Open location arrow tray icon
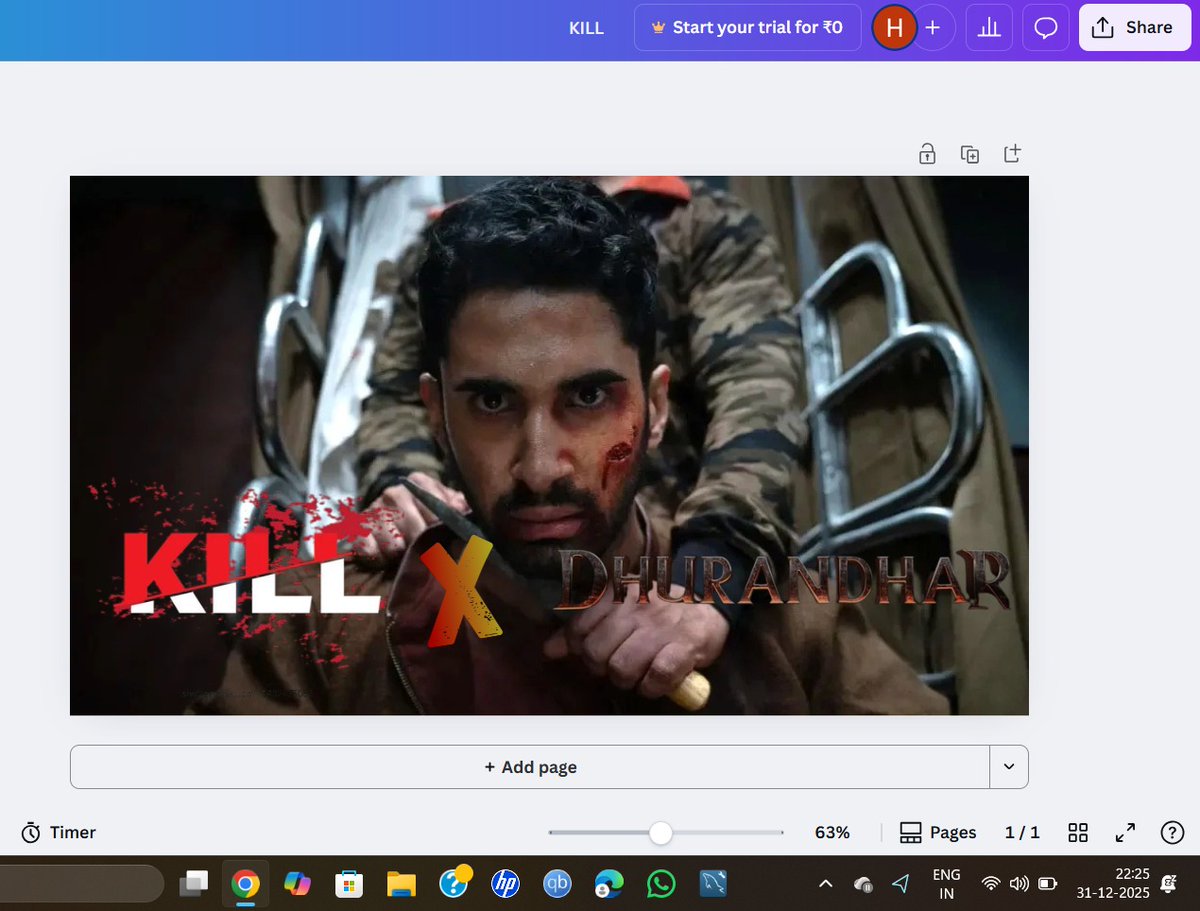The image size is (1200, 911). point(901,883)
